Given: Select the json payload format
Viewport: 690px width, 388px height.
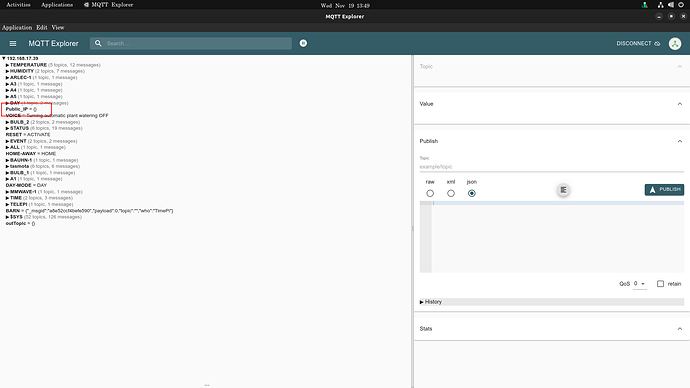Looking at the screenshot, I should pyautogui.click(x=472, y=193).
